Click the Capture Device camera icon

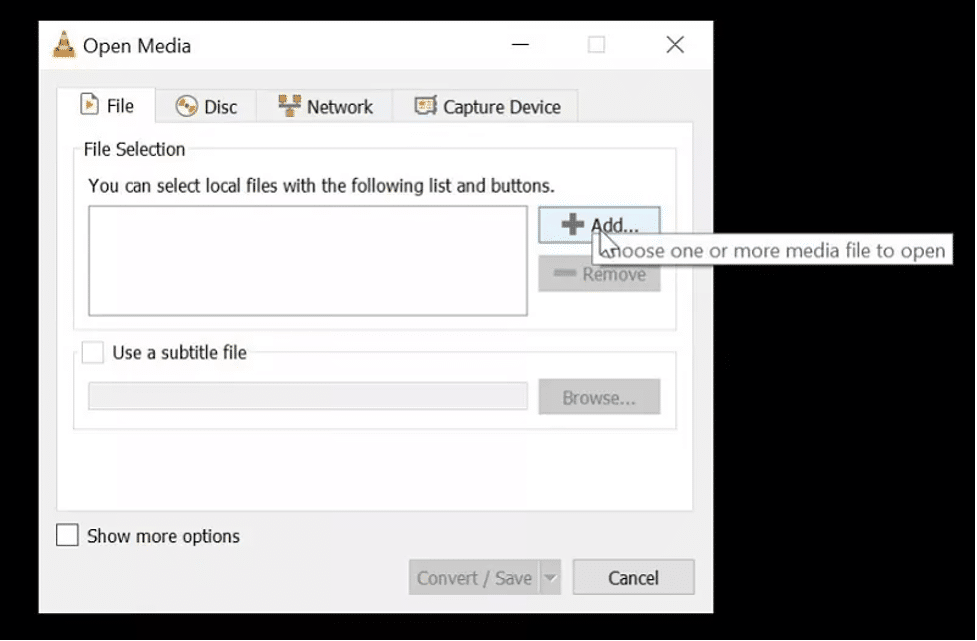coord(426,104)
